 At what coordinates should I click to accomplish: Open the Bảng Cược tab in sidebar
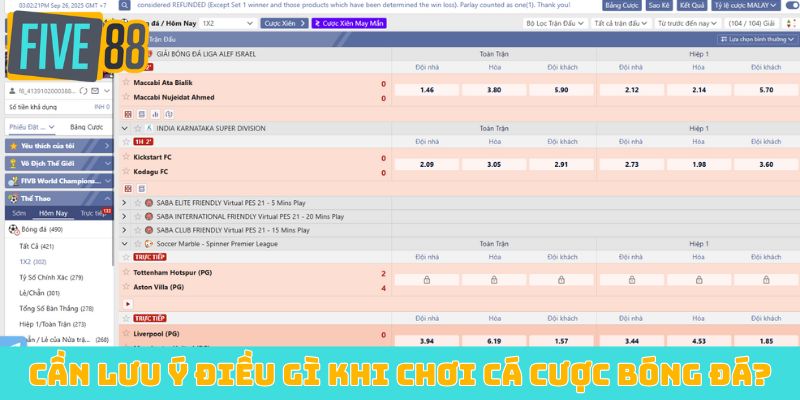(86, 127)
